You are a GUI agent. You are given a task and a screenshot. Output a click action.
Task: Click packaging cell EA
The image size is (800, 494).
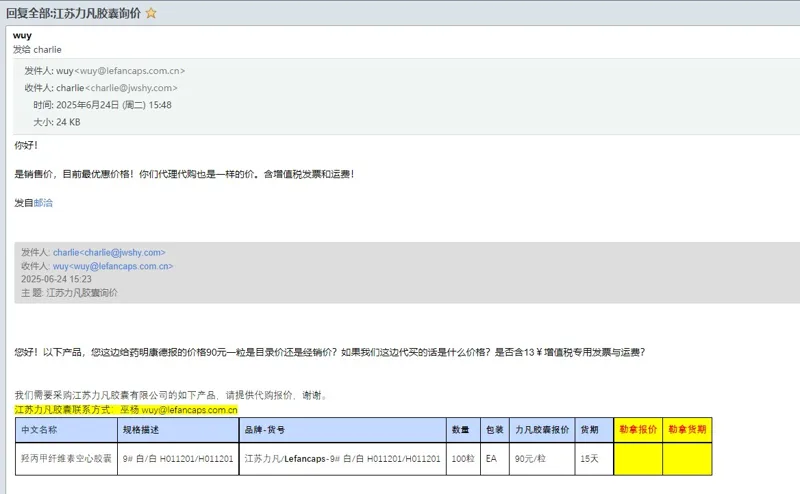[494, 458]
